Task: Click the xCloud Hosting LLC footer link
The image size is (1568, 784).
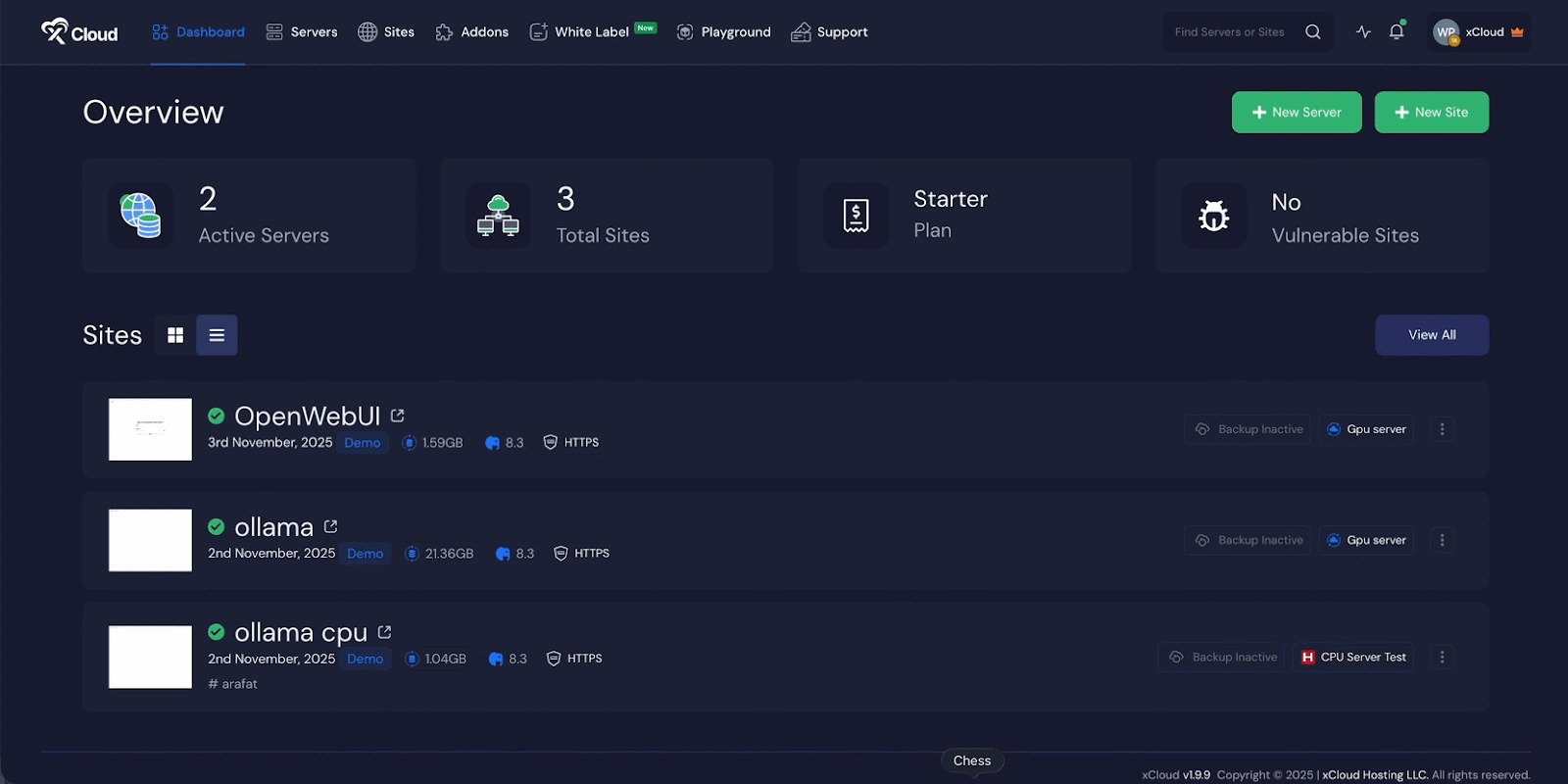Action: click(1375, 775)
